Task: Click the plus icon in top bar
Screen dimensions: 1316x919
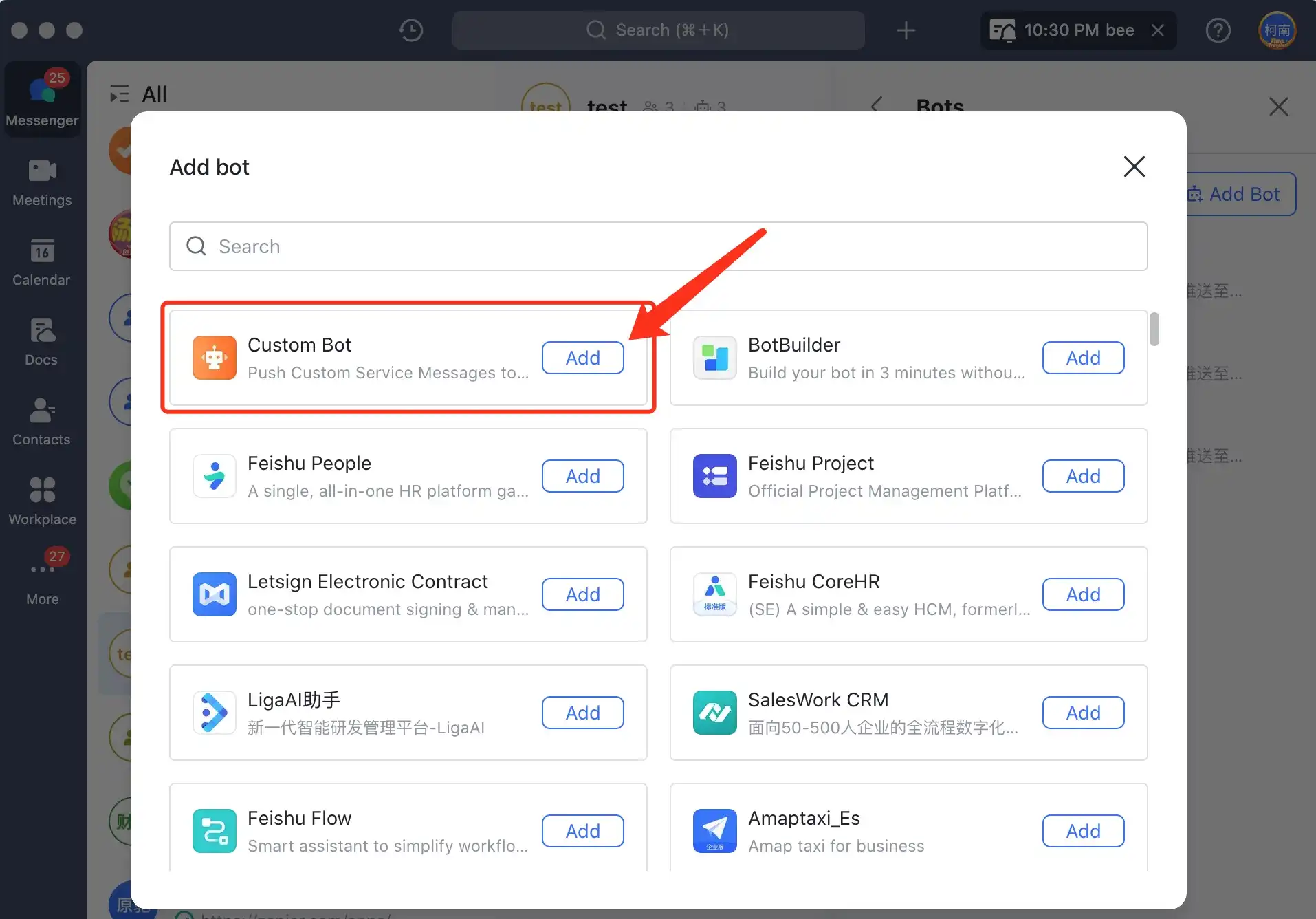Action: (906, 30)
